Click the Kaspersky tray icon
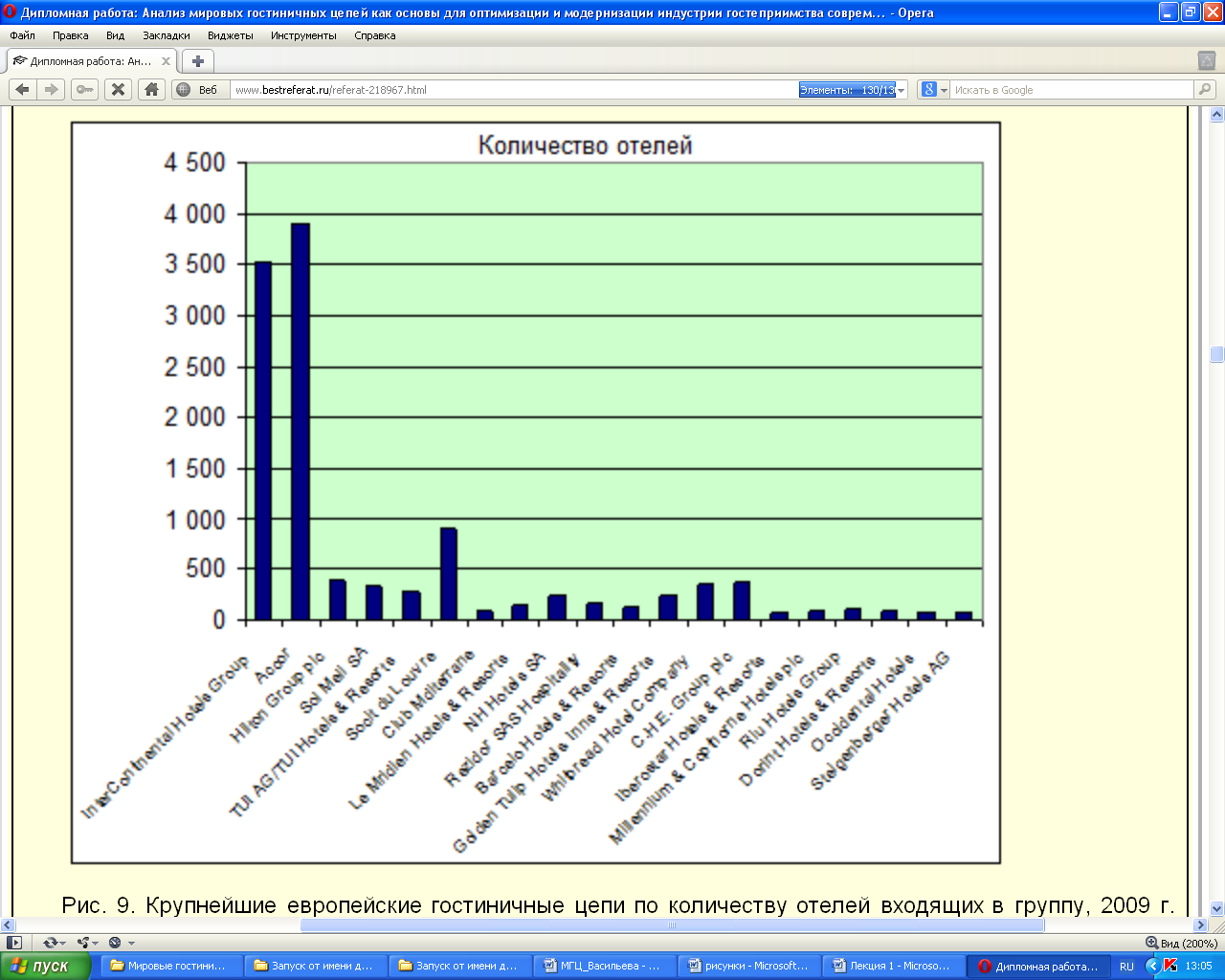The image size is (1225, 980). point(1169,966)
